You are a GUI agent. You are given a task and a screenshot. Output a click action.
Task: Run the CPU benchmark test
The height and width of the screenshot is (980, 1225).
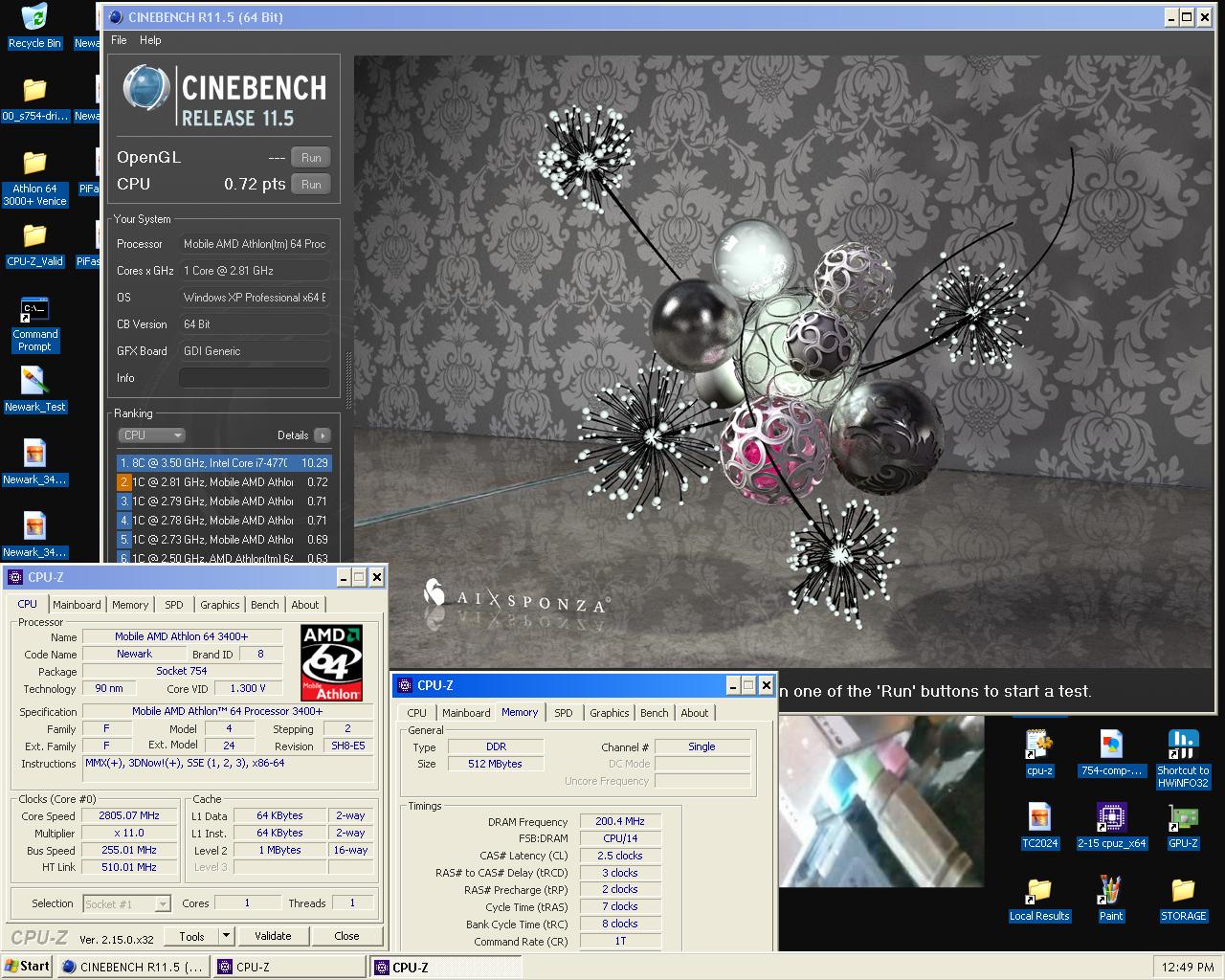click(x=311, y=185)
